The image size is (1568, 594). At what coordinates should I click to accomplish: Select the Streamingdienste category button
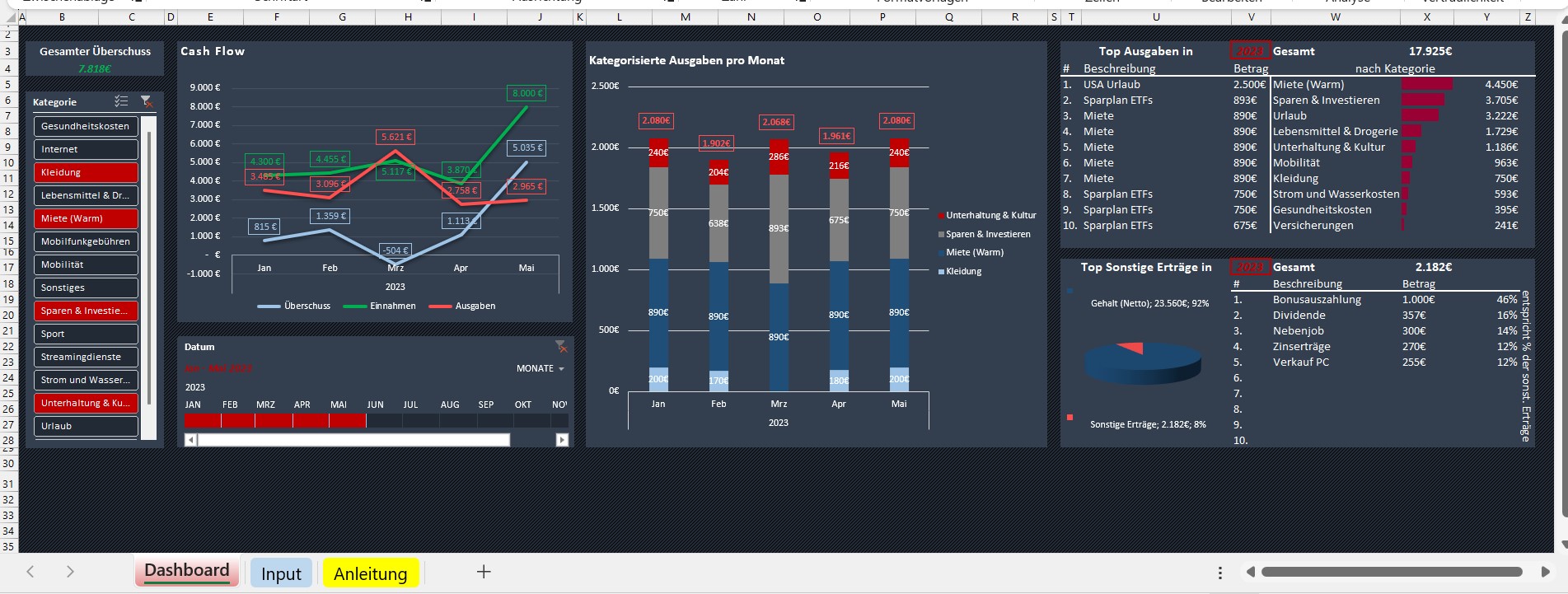(x=86, y=357)
